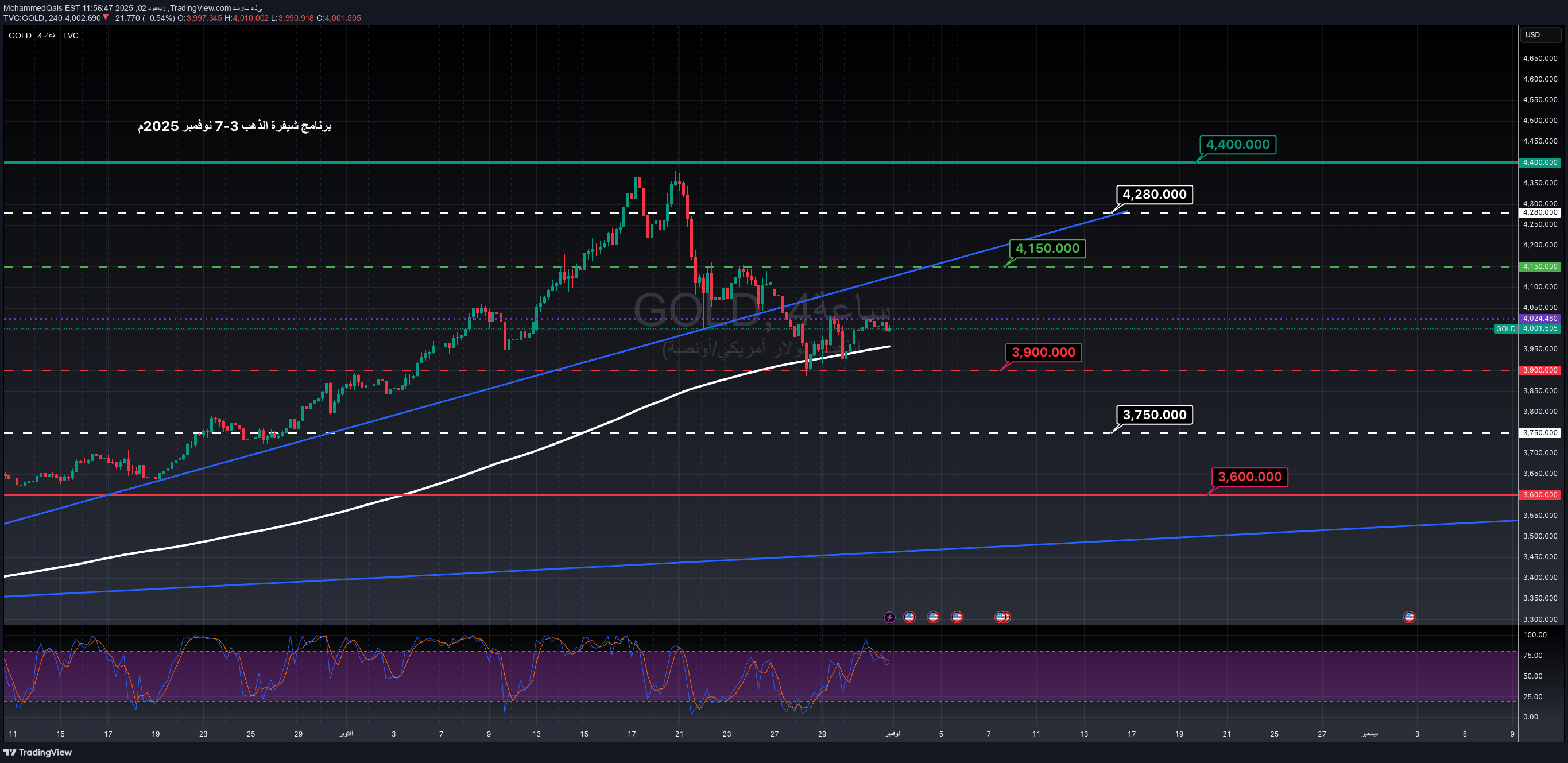Click the December US flag event icon
Viewport: 1568px width, 763px height.
click(x=1408, y=617)
